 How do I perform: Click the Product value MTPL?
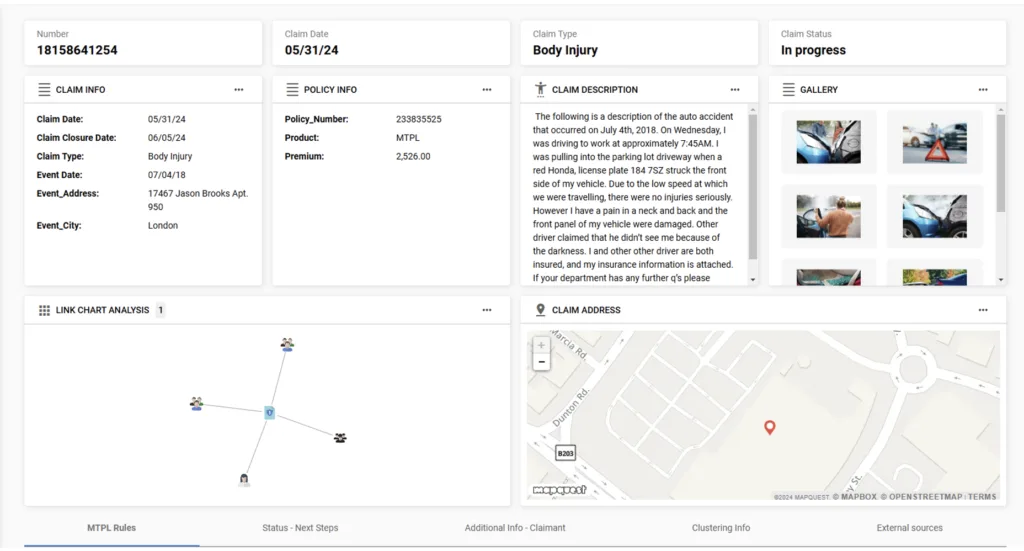408,138
